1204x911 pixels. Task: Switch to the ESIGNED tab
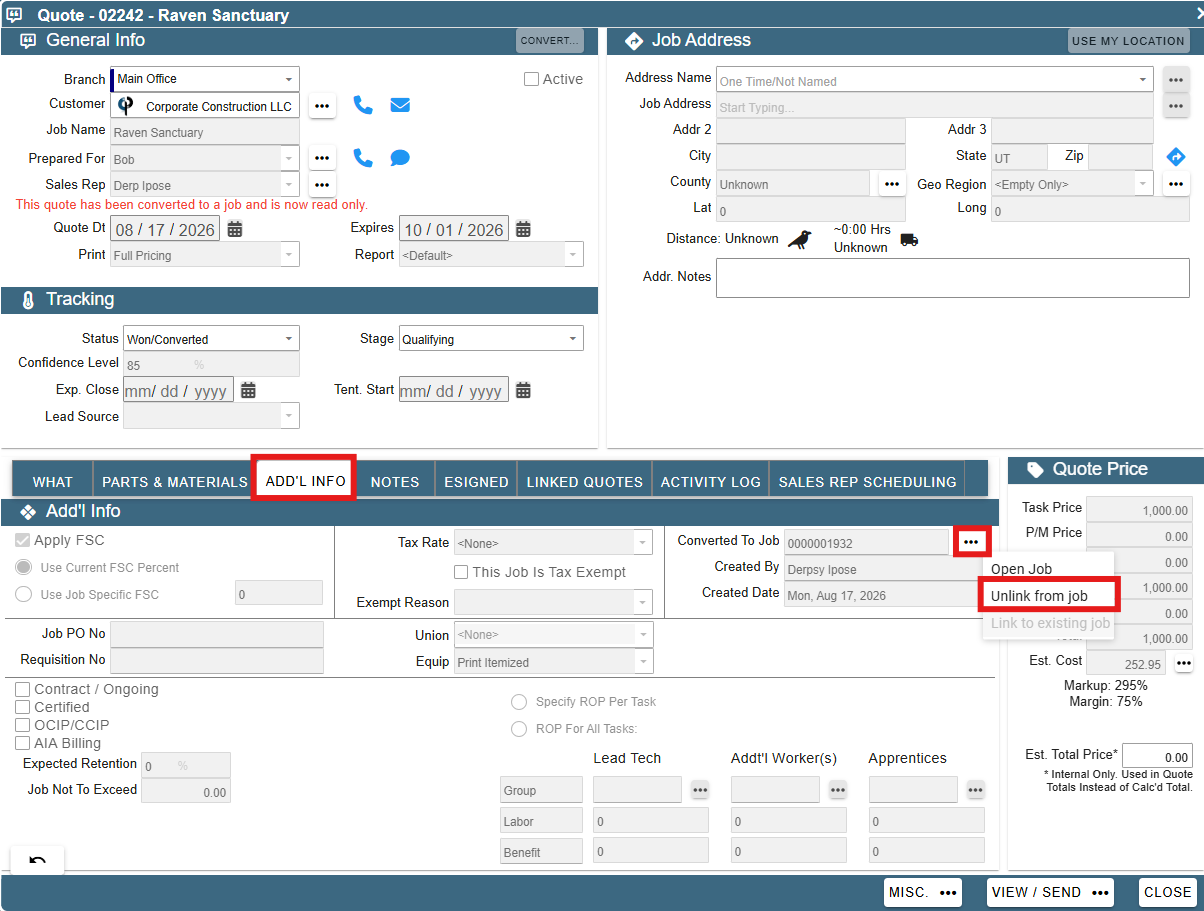[476, 481]
